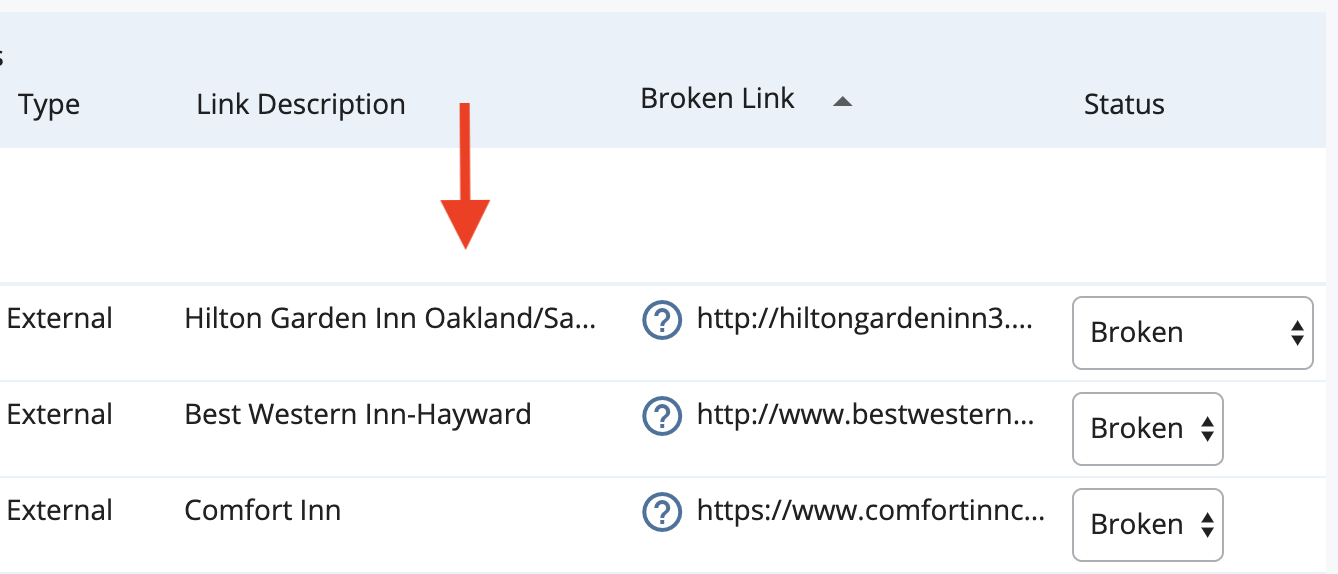Click External type in Hilton row

click(x=59, y=319)
